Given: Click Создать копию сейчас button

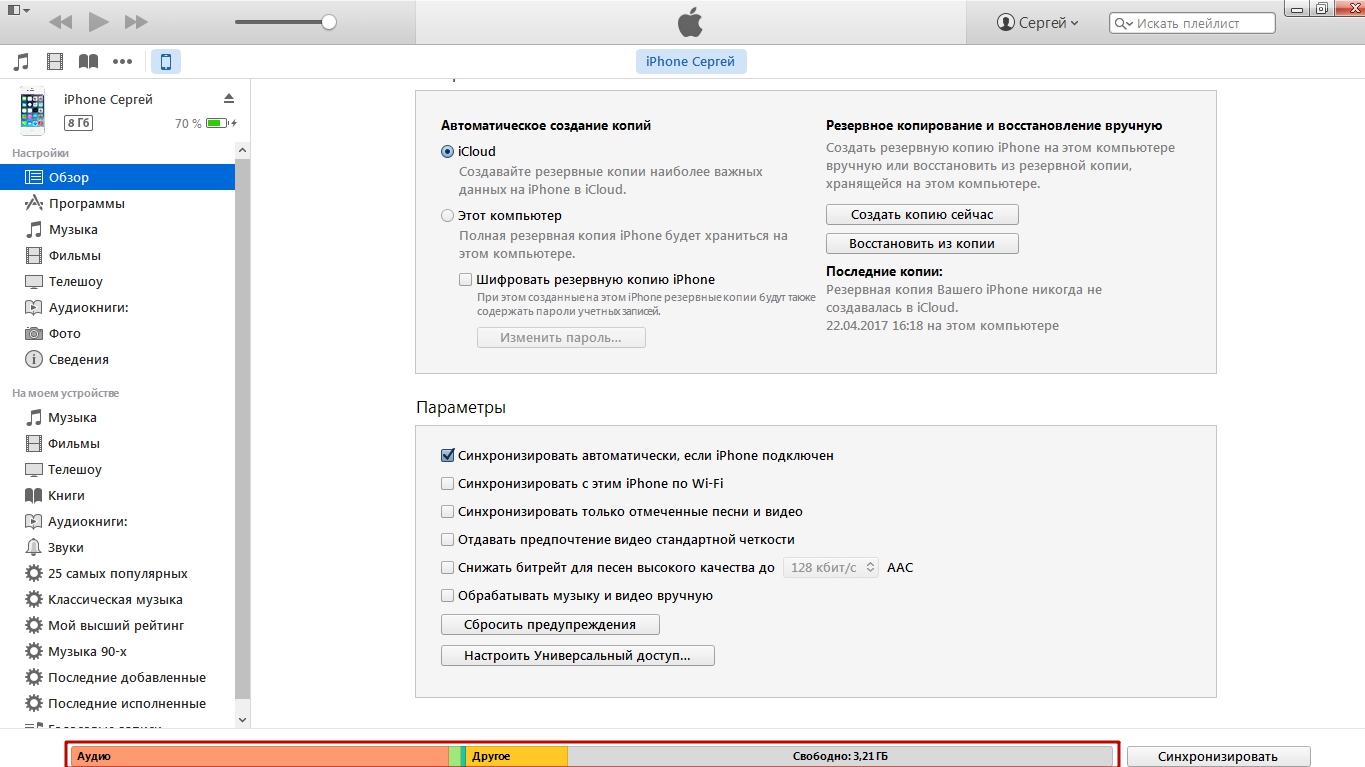Looking at the screenshot, I should (922, 214).
